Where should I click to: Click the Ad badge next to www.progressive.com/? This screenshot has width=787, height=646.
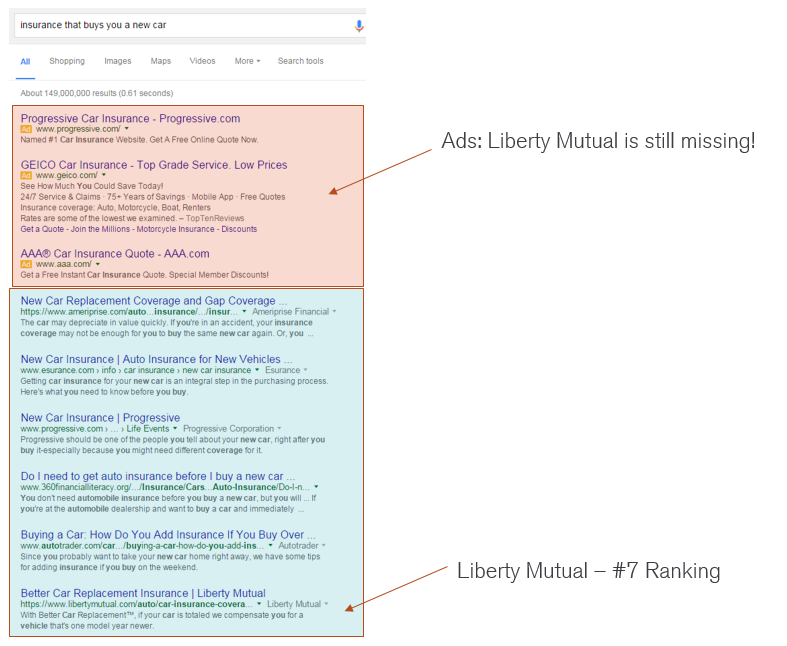pyautogui.click(x=26, y=129)
